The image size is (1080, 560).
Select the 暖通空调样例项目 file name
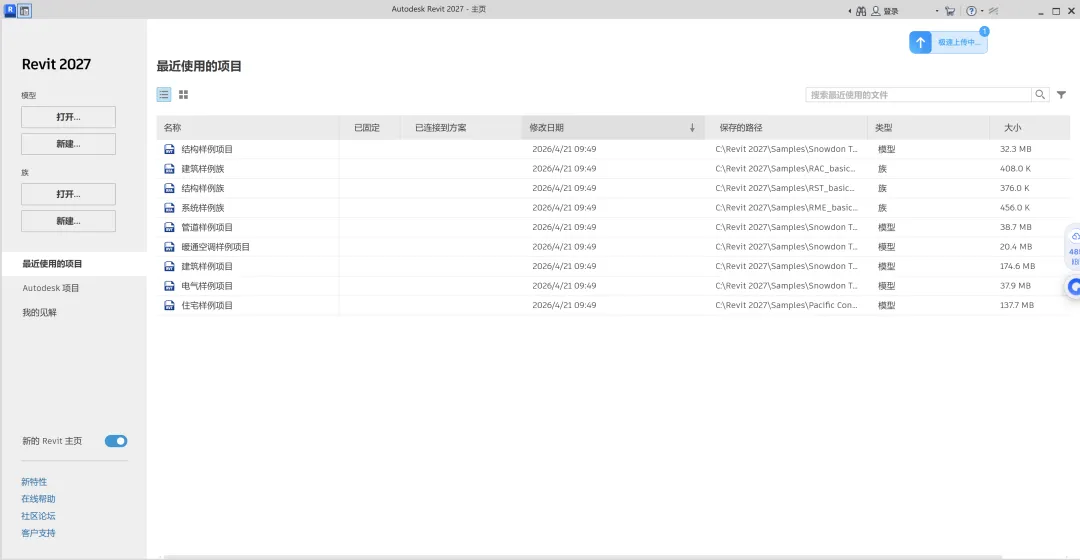pos(216,247)
